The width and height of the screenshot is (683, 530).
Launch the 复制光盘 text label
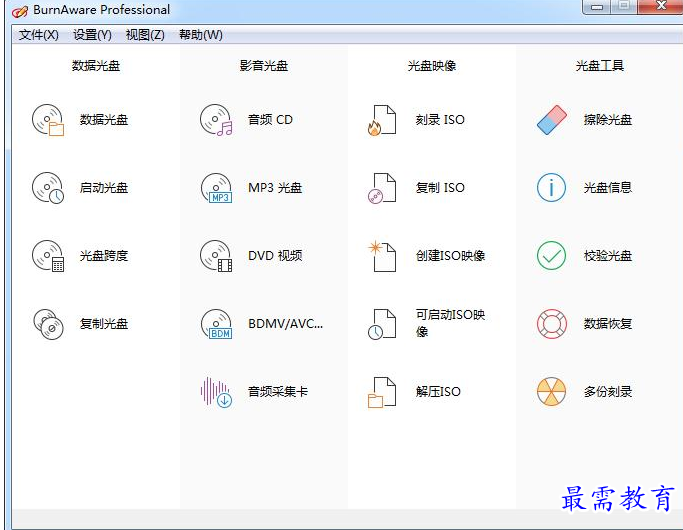click(x=104, y=324)
